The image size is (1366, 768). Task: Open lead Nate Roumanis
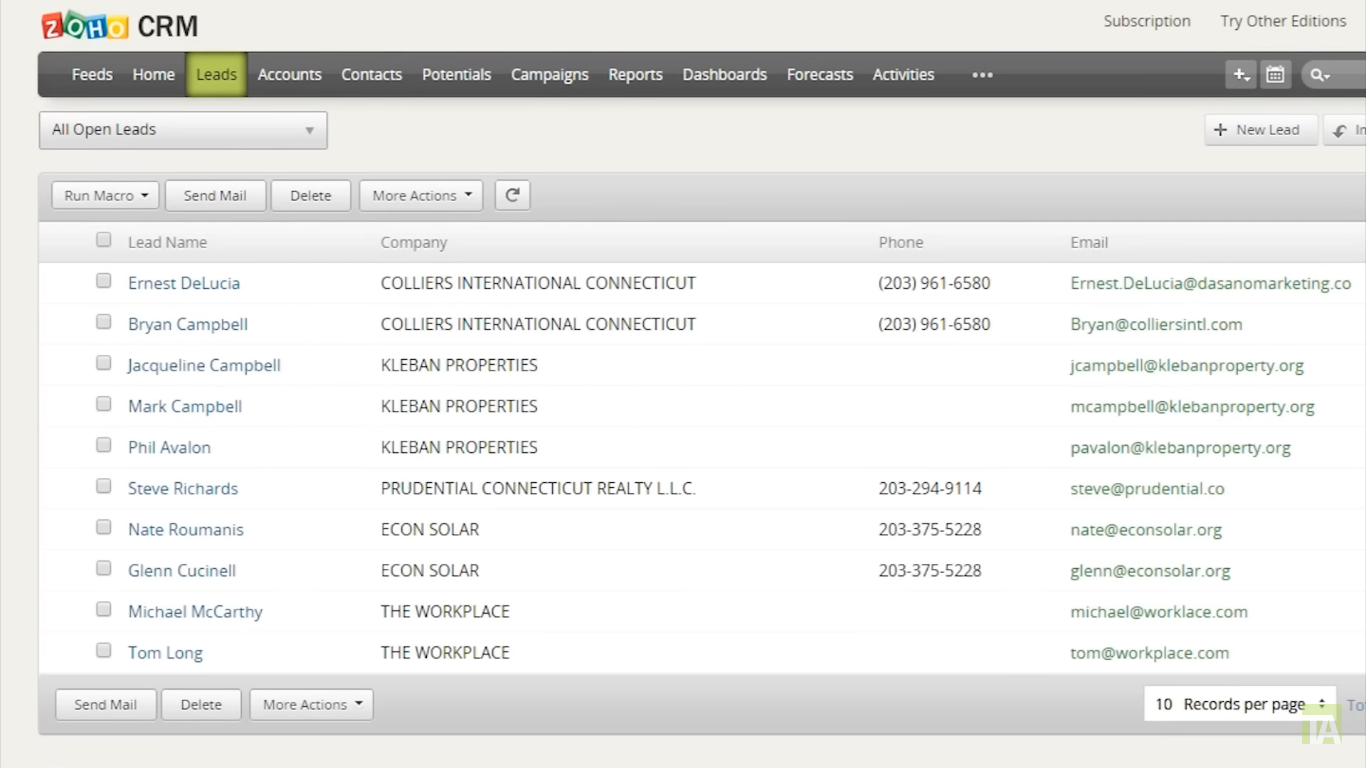point(186,529)
